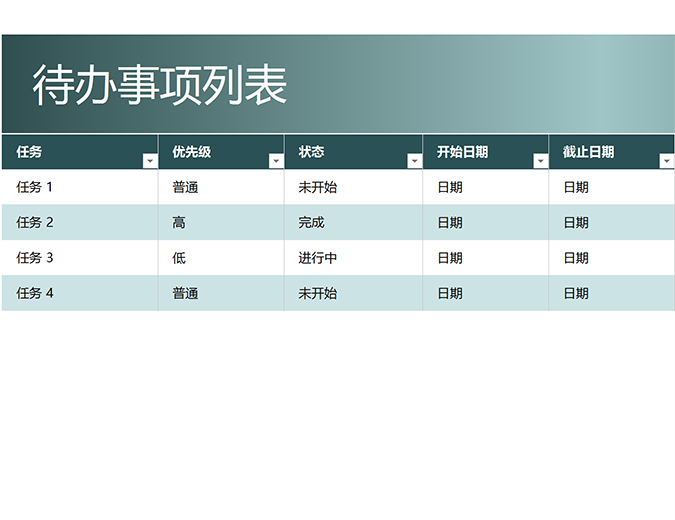Click due date cell of 任务 3
The image size is (675, 520).
(x=611, y=258)
